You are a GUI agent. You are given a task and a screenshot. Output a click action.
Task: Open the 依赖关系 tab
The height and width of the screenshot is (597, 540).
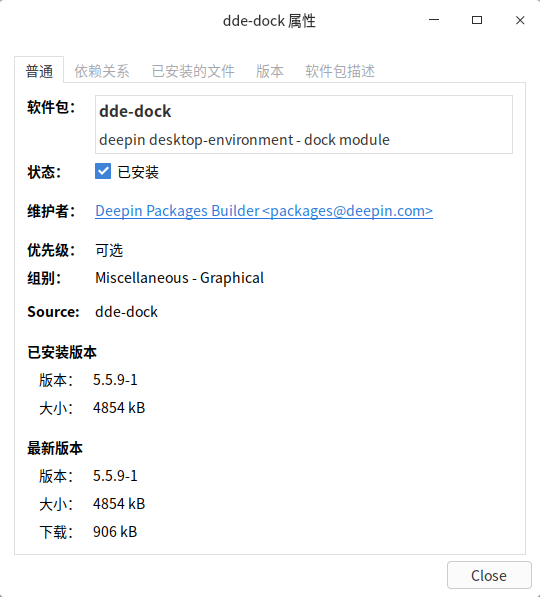tap(102, 71)
